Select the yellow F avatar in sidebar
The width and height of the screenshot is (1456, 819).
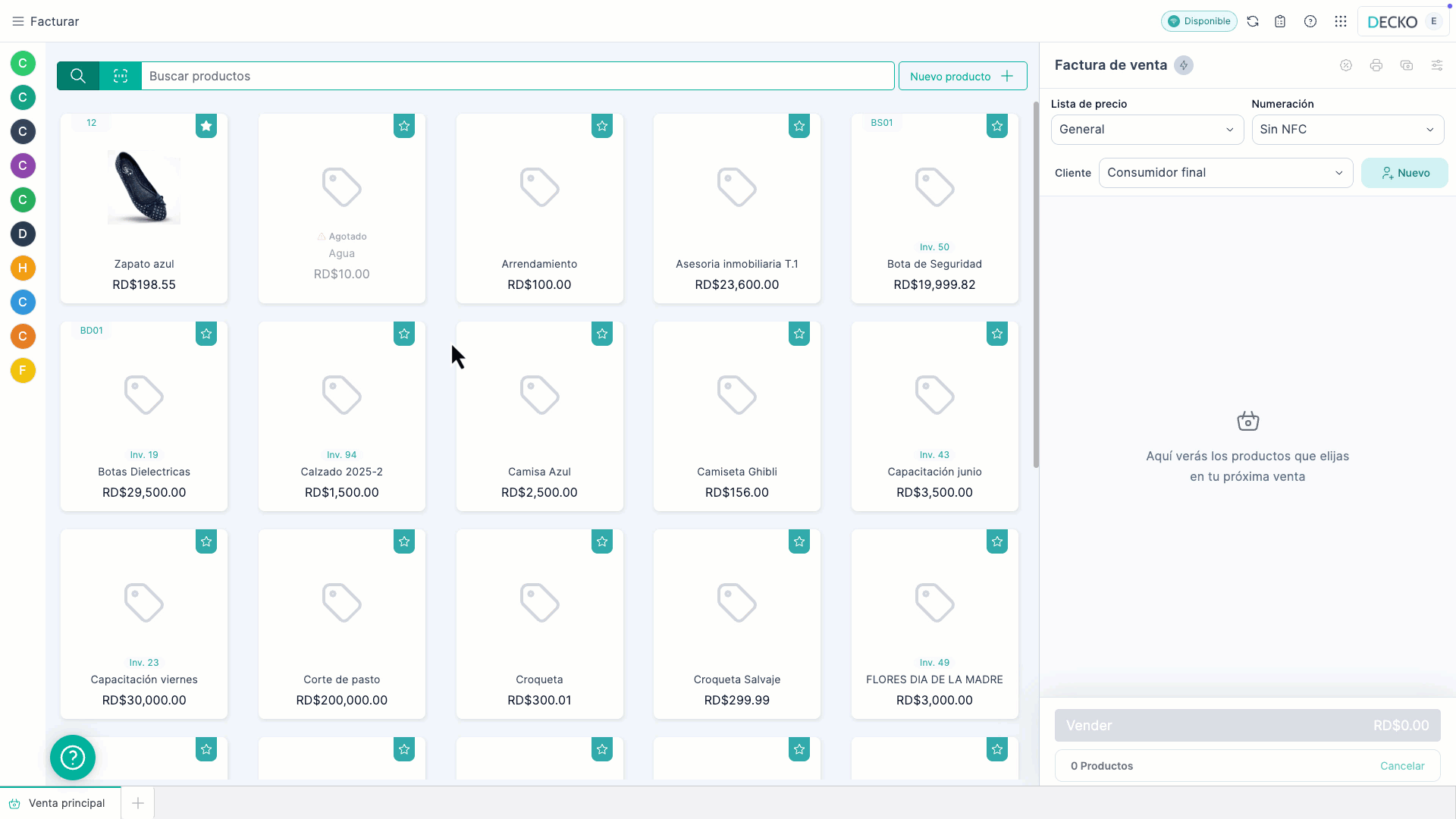click(x=23, y=370)
